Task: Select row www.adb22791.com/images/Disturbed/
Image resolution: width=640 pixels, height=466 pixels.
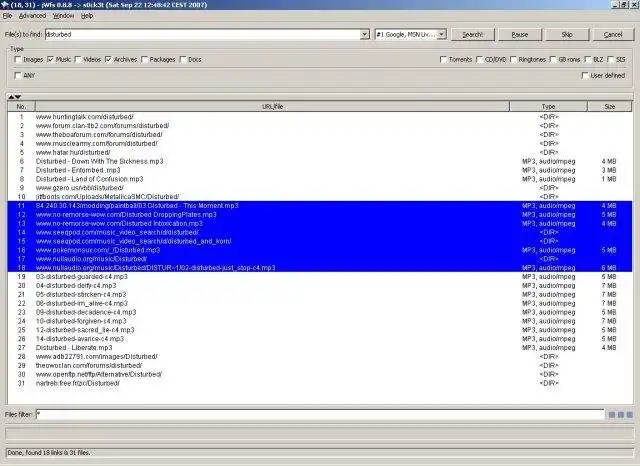Action: [320, 357]
